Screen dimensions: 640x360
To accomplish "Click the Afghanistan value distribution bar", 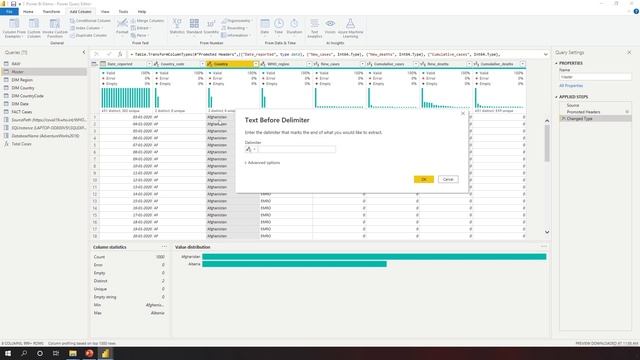I will tap(374, 257).
